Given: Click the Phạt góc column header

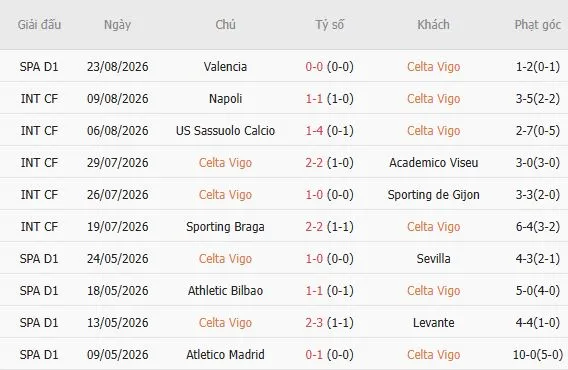Looking at the screenshot, I should pos(538,25).
